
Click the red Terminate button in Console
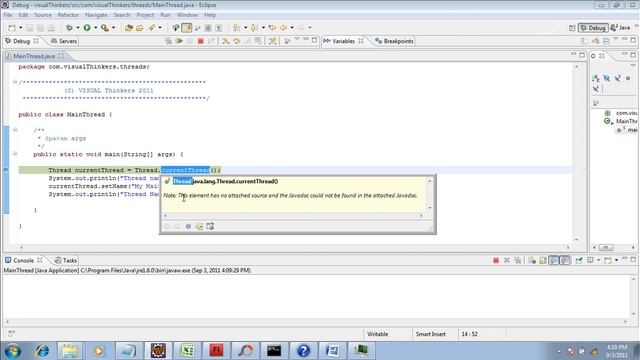[x=496, y=260]
